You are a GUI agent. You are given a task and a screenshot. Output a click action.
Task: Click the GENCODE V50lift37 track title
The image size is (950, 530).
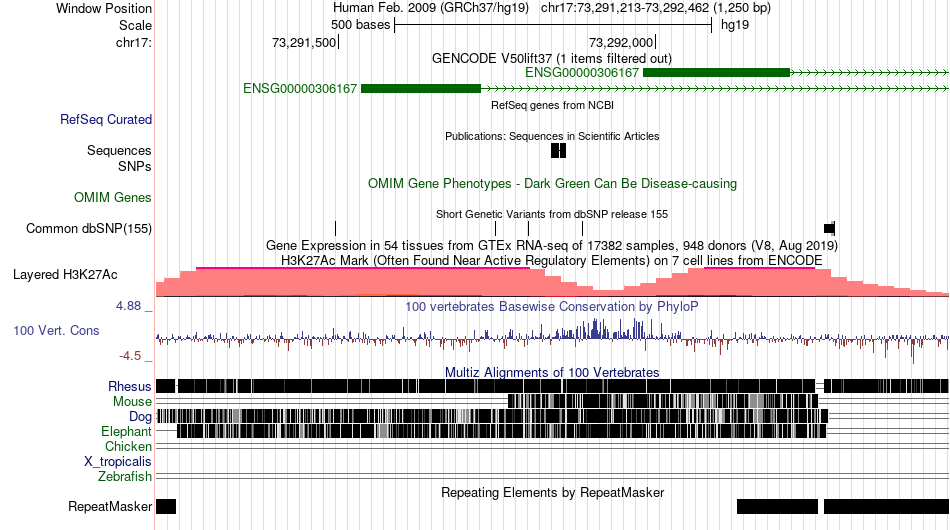(x=552, y=59)
